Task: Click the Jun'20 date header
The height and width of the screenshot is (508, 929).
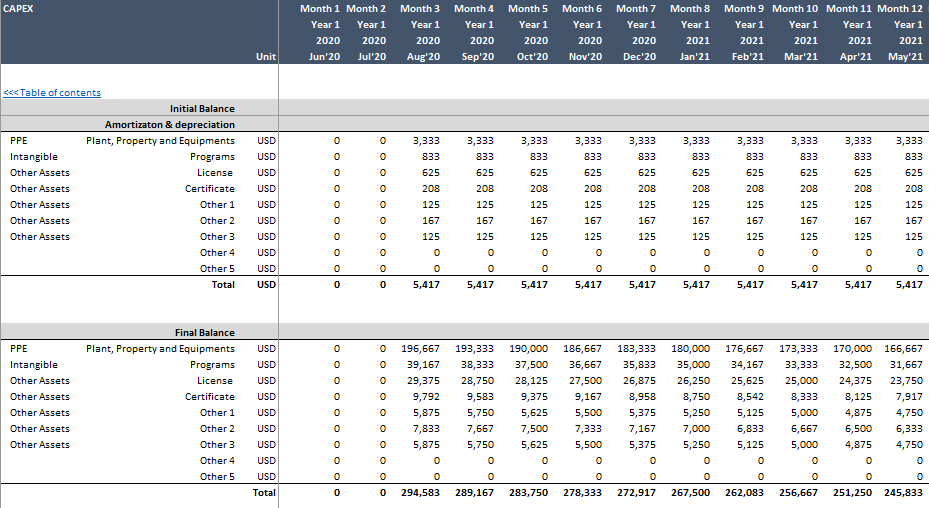Action: (324, 57)
